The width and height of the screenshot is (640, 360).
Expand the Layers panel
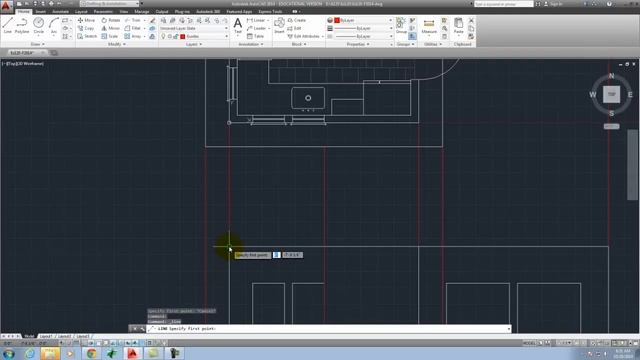pos(194,44)
